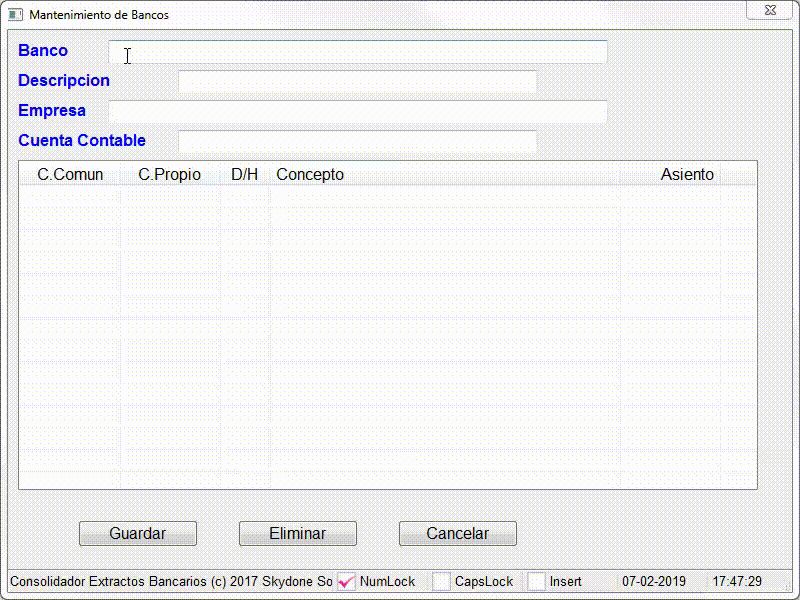
Task: Click the Concepto column header
Action: (310, 175)
